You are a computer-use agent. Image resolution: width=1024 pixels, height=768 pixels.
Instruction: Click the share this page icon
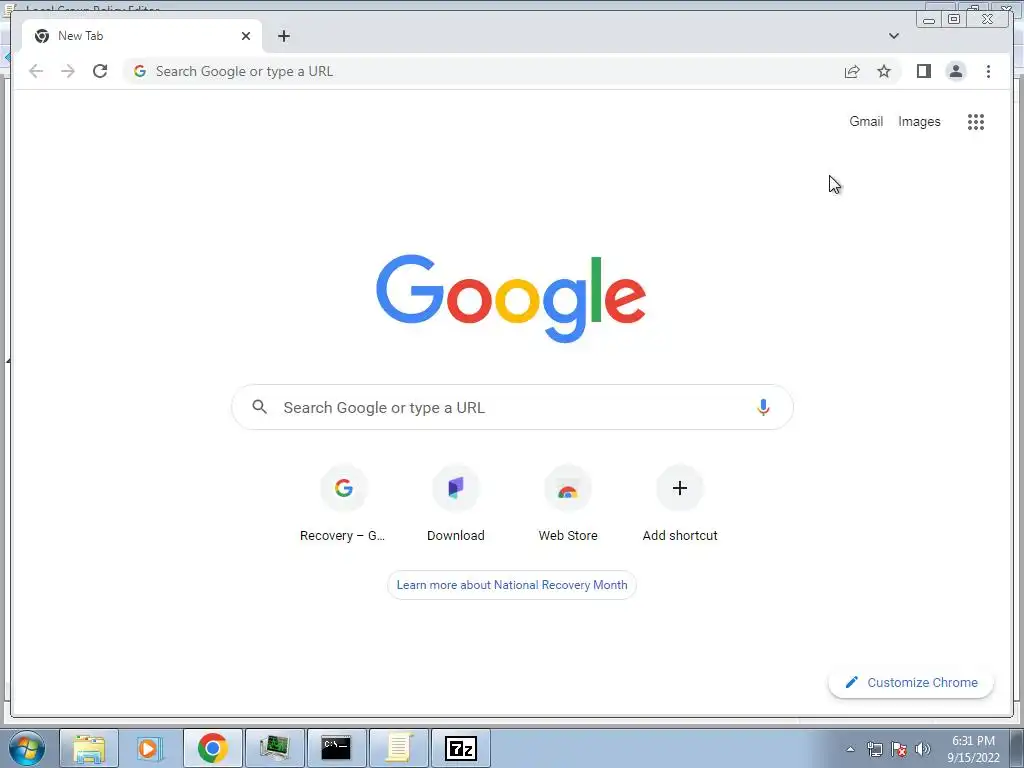[852, 71]
